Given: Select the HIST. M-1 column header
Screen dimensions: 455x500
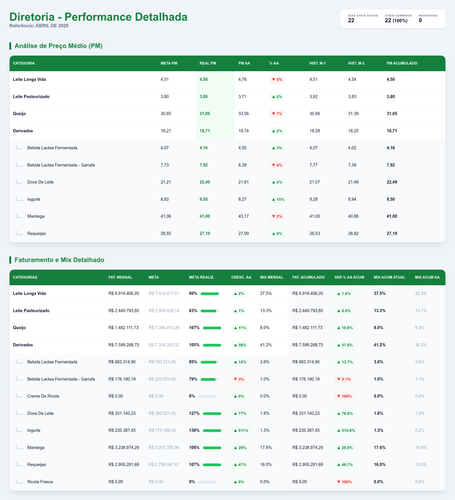Looking at the screenshot, I should tap(318, 63).
